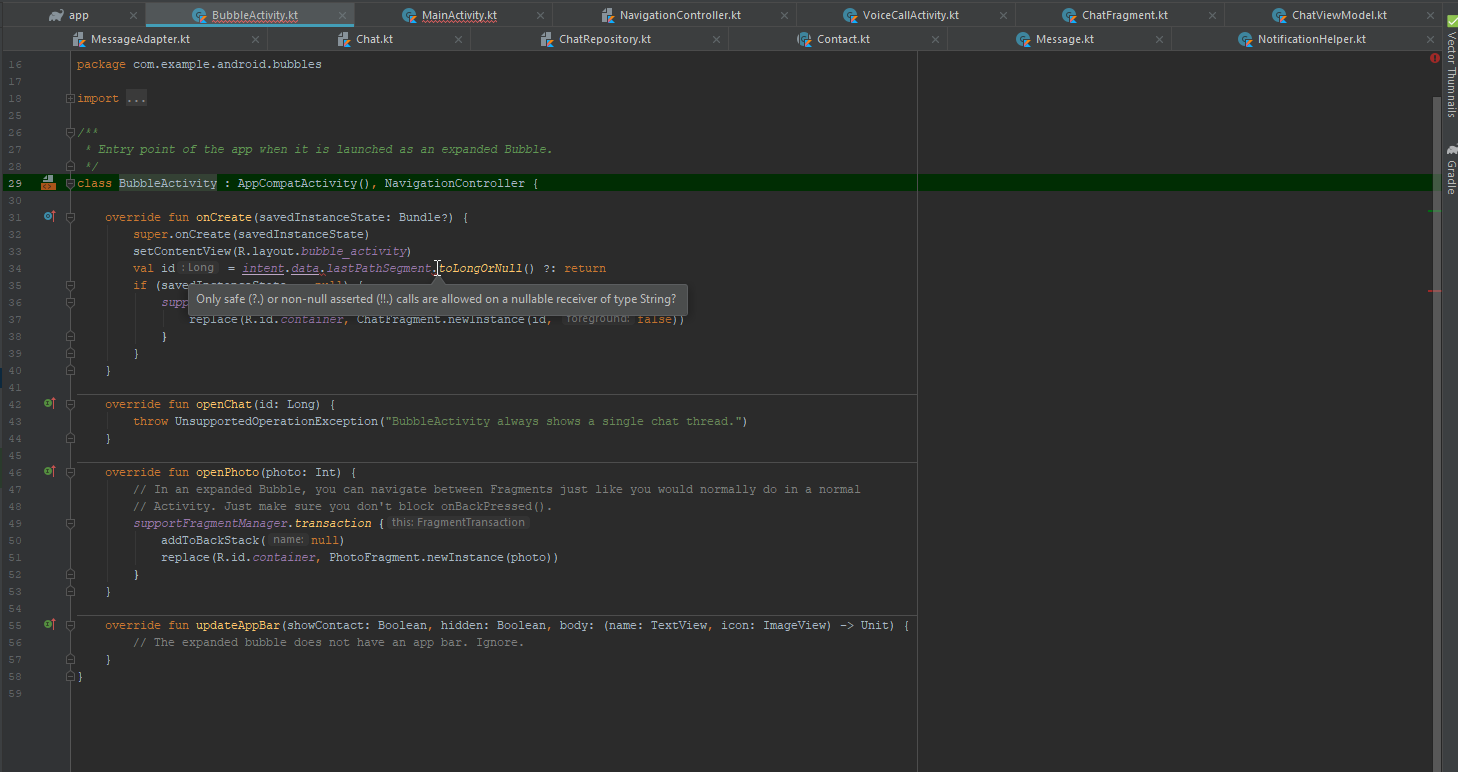This screenshot has height=772, width=1458.
Task: Collapse the BubbleActivity class body
Action: (x=70, y=183)
